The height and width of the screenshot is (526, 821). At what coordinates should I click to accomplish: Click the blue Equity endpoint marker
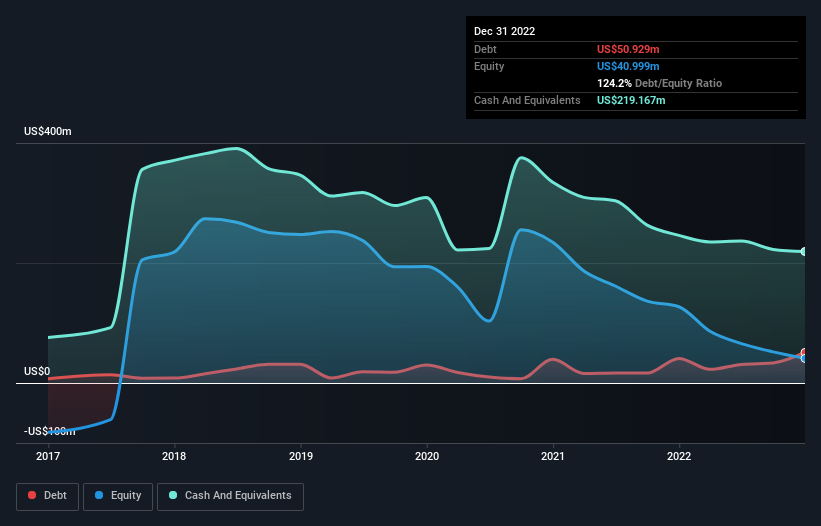tap(804, 359)
